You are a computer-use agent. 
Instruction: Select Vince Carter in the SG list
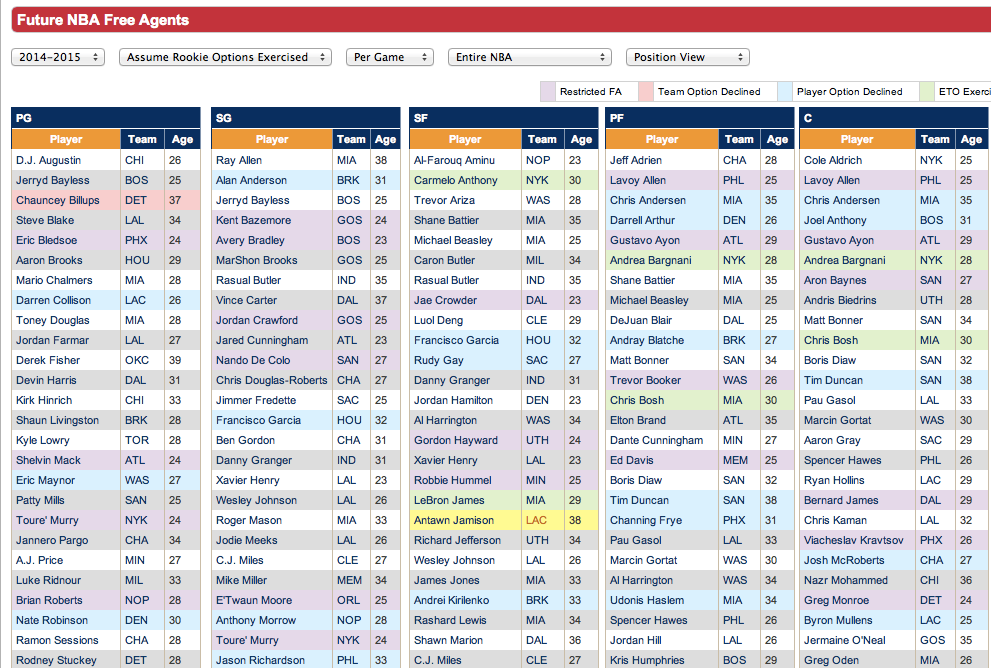point(246,300)
